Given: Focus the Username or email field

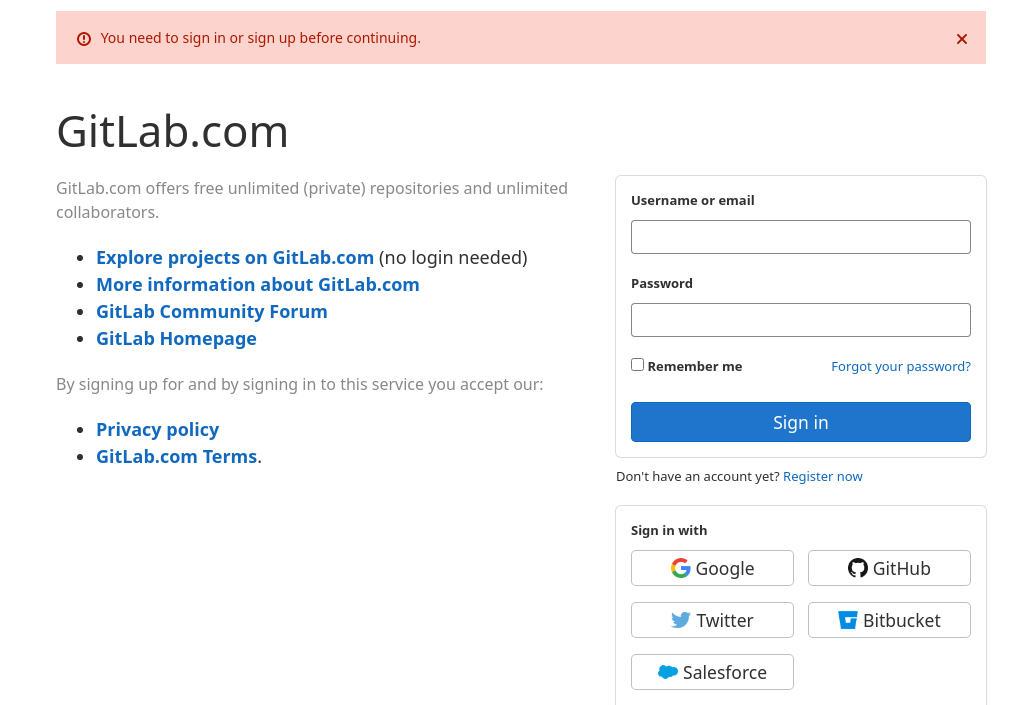Looking at the screenshot, I should pyautogui.click(x=801, y=237).
